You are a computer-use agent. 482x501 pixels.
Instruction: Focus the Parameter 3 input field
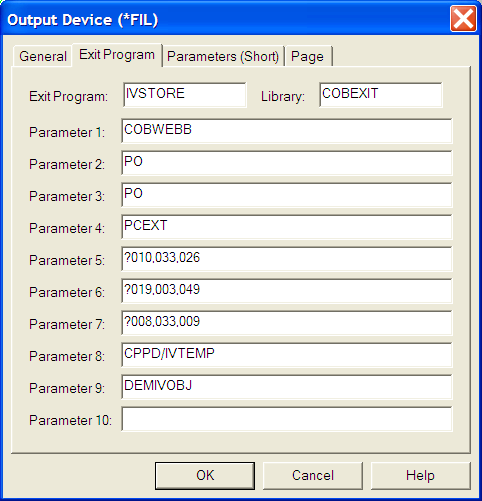pos(287,195)
